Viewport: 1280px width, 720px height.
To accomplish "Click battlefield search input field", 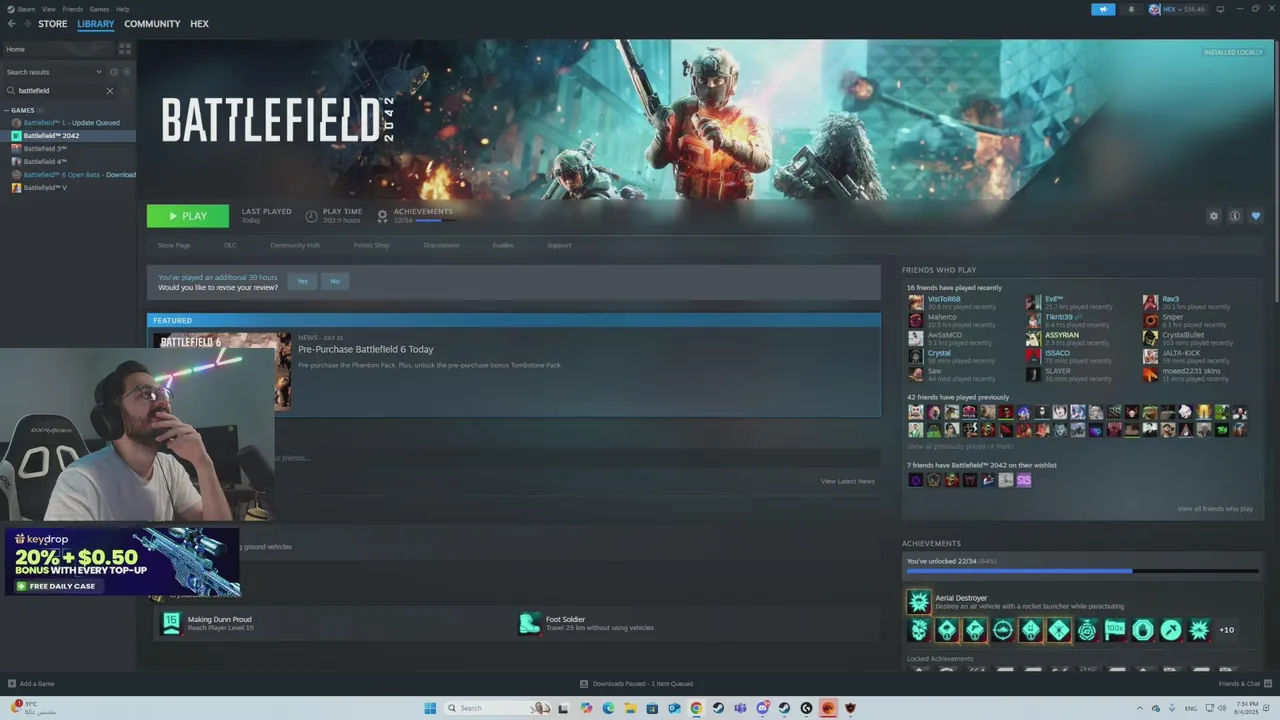I will 60,91.
